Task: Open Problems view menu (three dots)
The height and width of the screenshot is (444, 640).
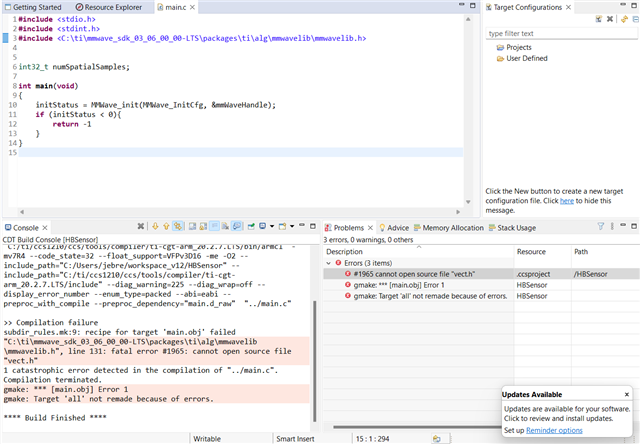Action: click(x=612, y=226)
